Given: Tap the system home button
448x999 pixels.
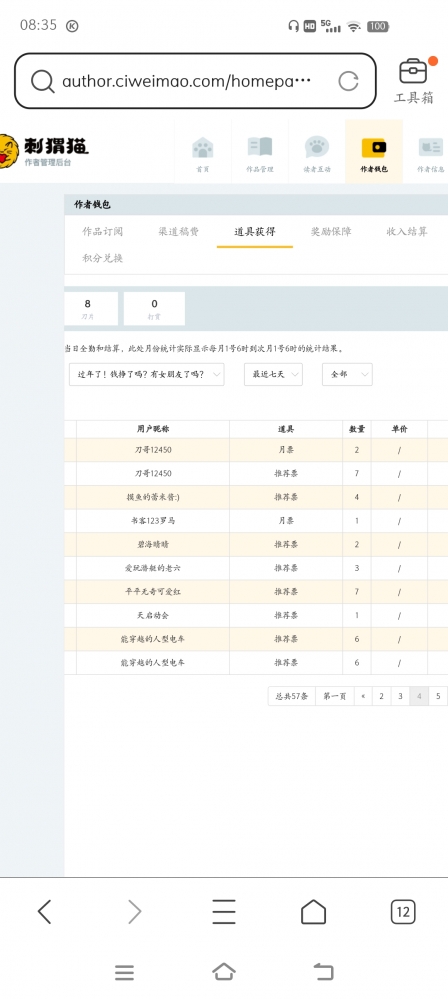Looking at the screenshot, I should pos(224,972).
